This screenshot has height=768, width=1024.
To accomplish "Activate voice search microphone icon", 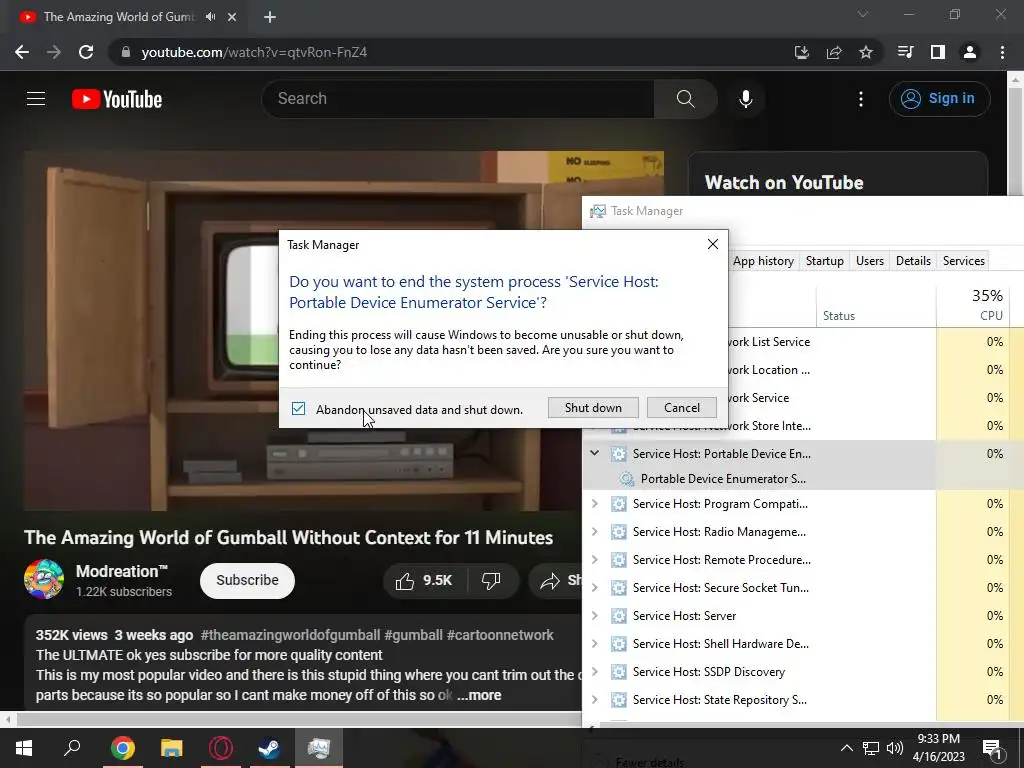I will 745,99.
